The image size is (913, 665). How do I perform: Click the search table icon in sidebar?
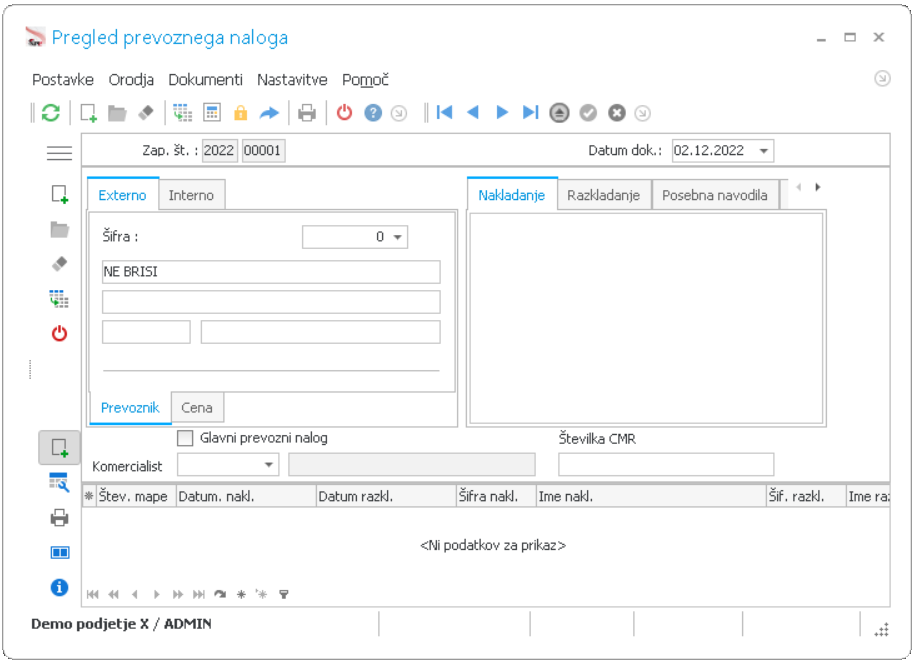pos(59,482)
